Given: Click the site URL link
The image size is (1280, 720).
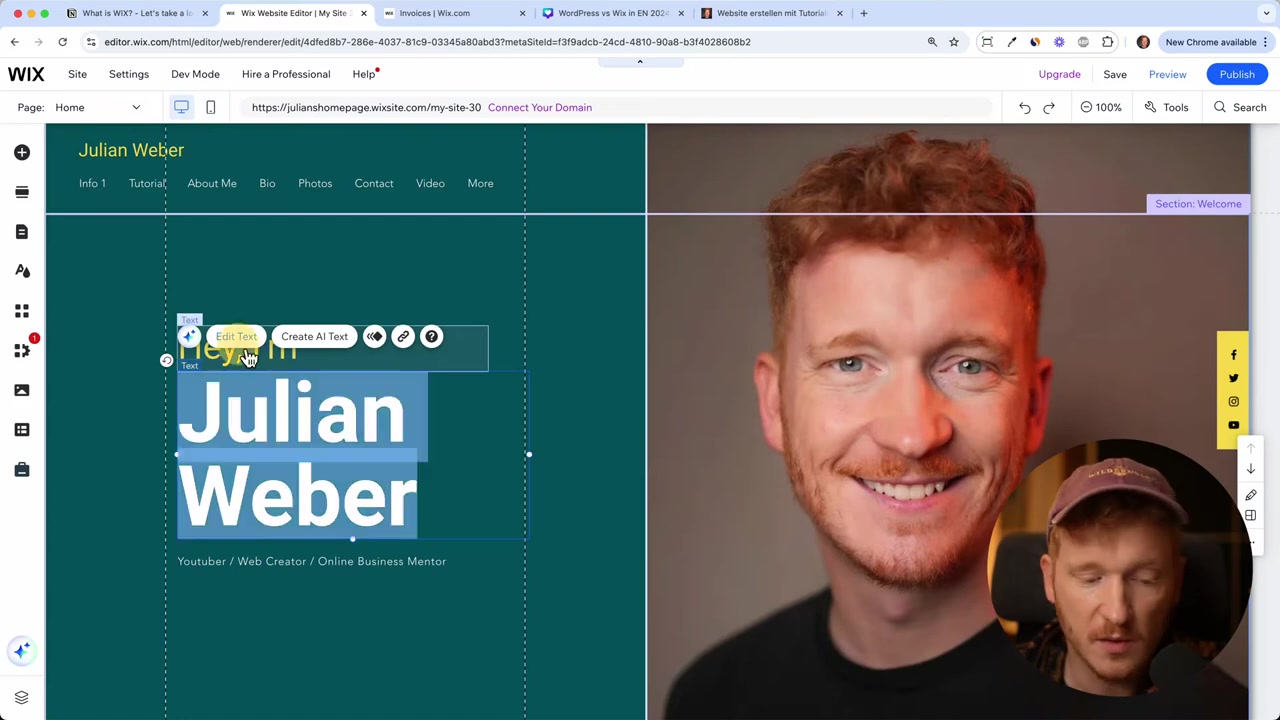Looking at the screenshot, I should [x=366, y=107].
